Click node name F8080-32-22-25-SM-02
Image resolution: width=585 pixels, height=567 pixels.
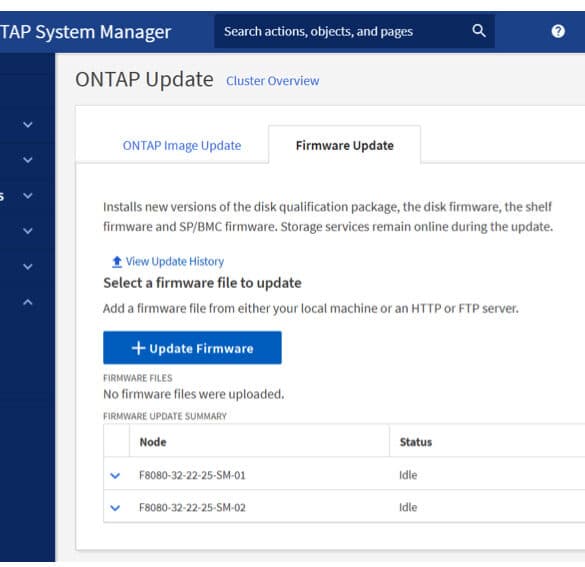[x=192, y=508]
